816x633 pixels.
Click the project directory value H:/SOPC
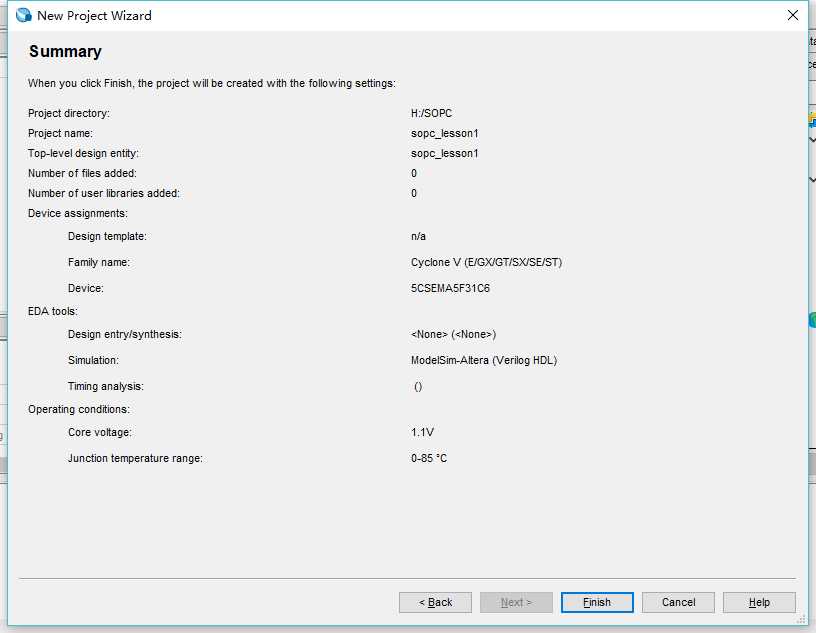point(431,113)
